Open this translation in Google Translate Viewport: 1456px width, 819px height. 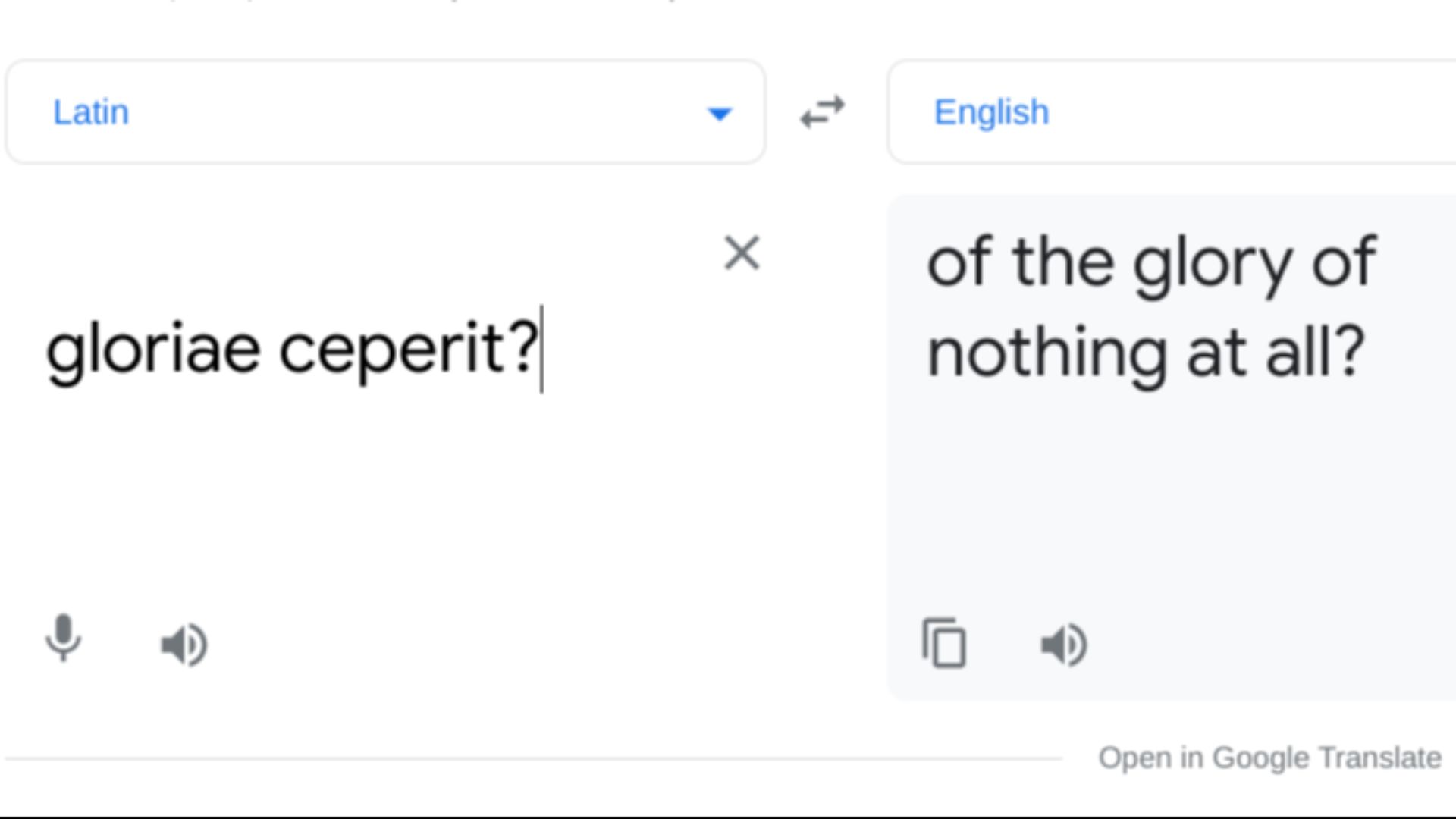point(1269,756)
